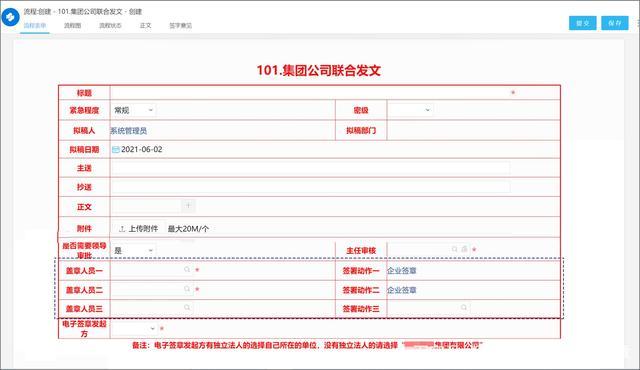
Task: Open the 电子签章发起方 dropdown
Action: click(x=134, y=328)
